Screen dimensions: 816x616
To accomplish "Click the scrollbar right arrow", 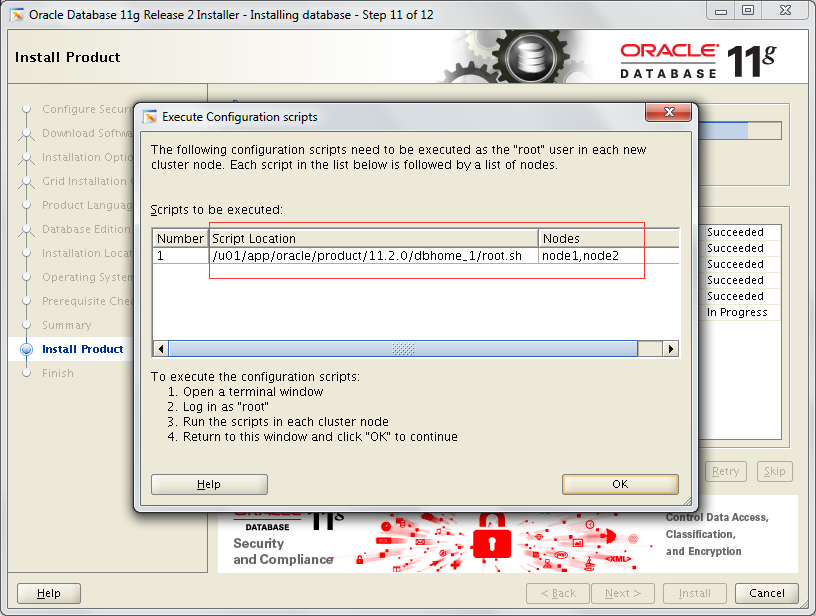I will 671,349.
